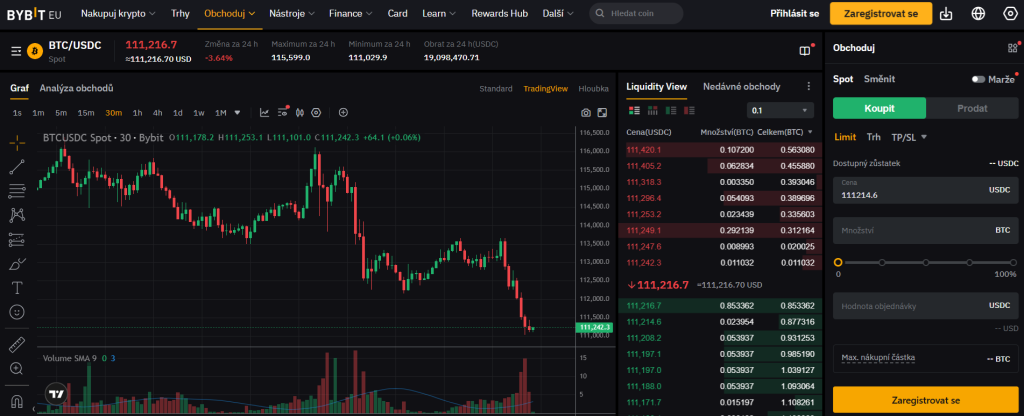Expand the Nakupuj krypto menu
1024x416 pixels.
coord(118,13)
